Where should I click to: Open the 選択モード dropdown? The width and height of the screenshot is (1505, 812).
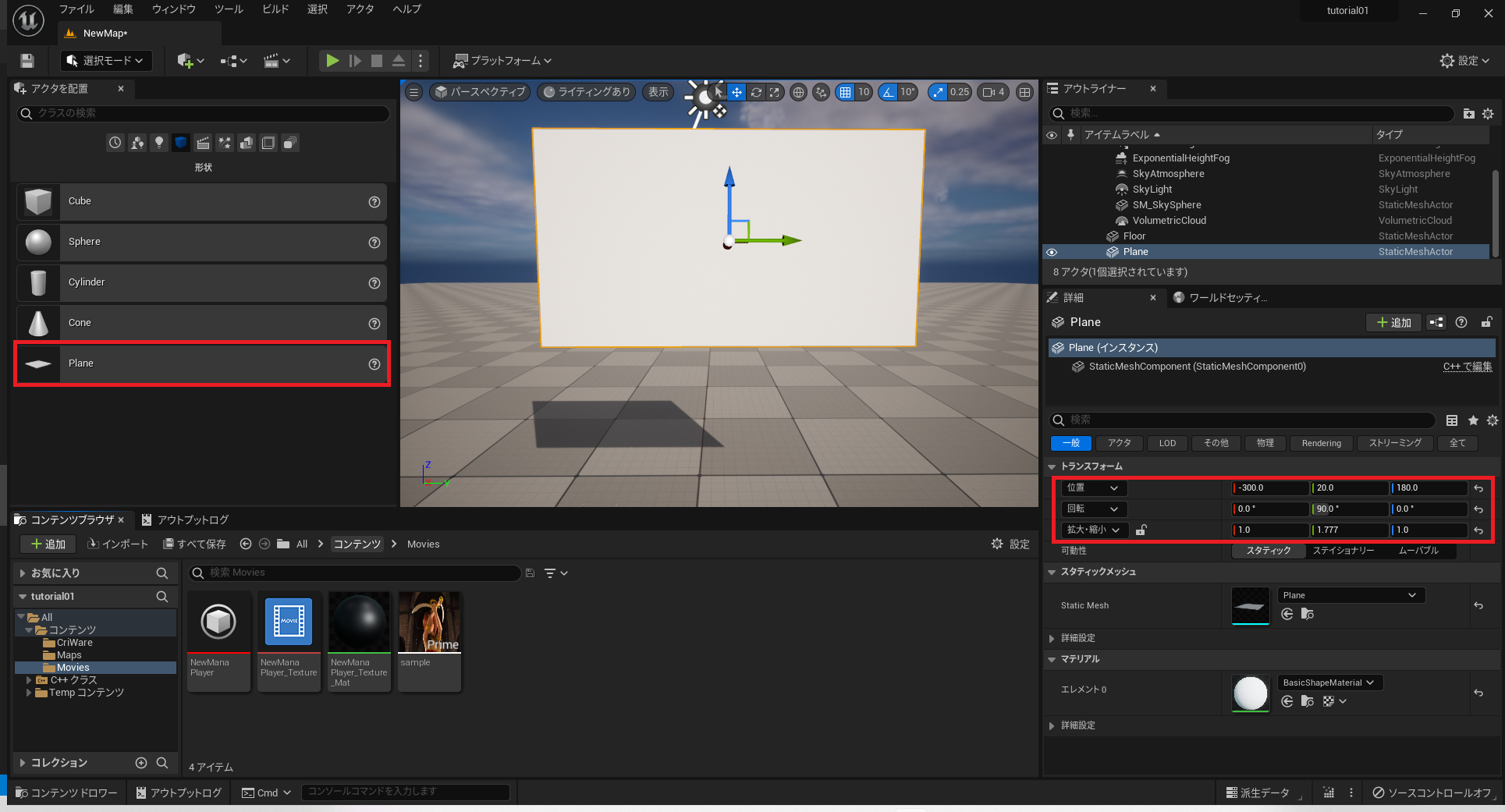[x=106, y=61]
